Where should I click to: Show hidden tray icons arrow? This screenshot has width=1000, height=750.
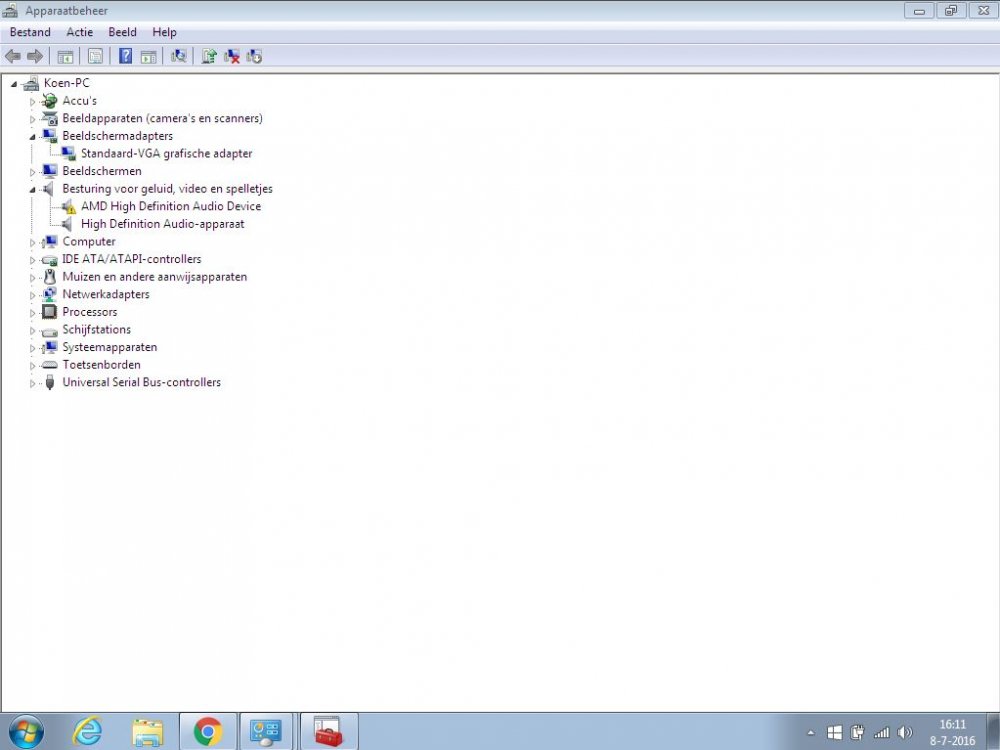[x=811, y=733]
